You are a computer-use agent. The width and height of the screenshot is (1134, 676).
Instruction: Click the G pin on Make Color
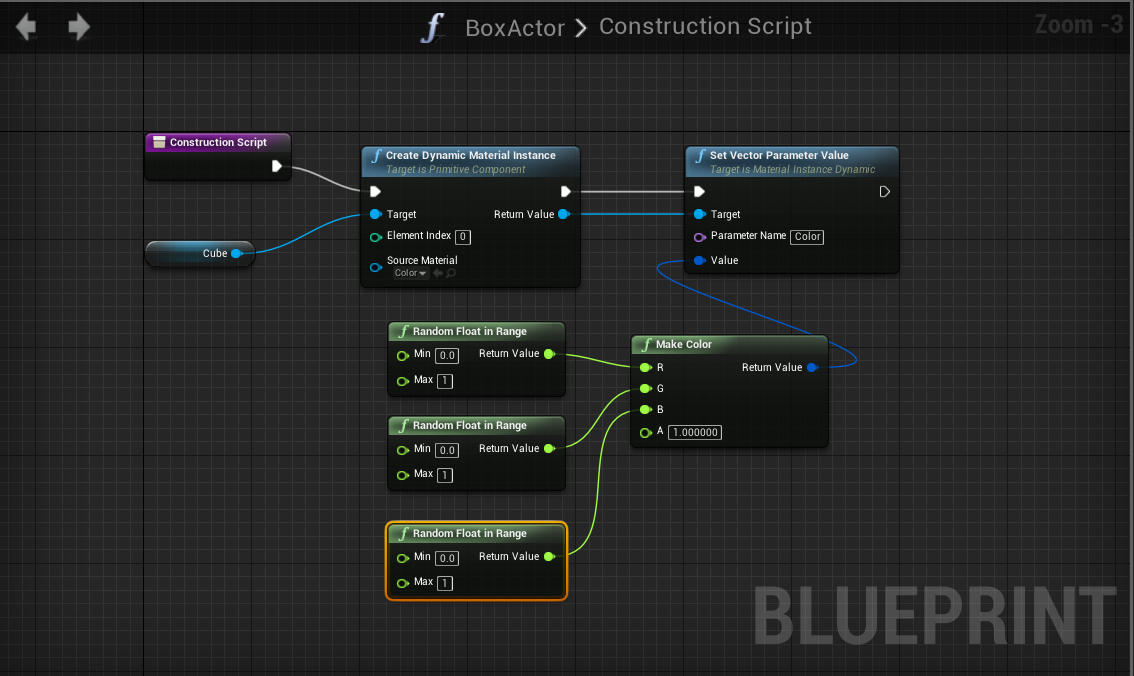click(646, 389)
